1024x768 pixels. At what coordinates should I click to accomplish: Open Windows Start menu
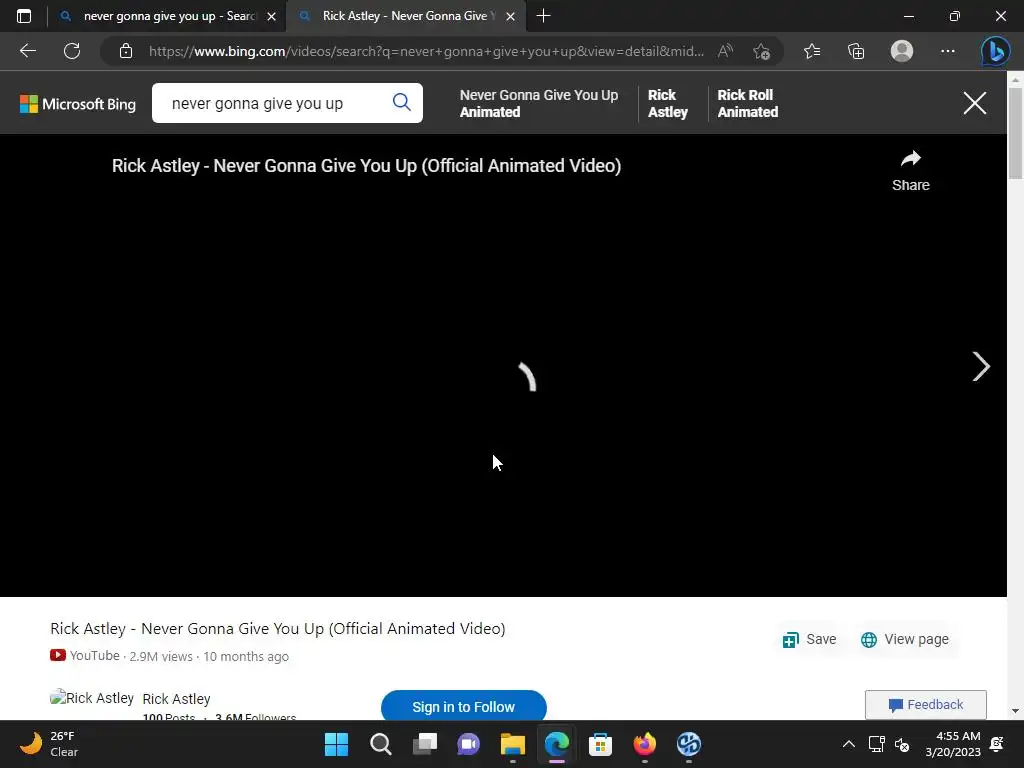pos(336,744)
